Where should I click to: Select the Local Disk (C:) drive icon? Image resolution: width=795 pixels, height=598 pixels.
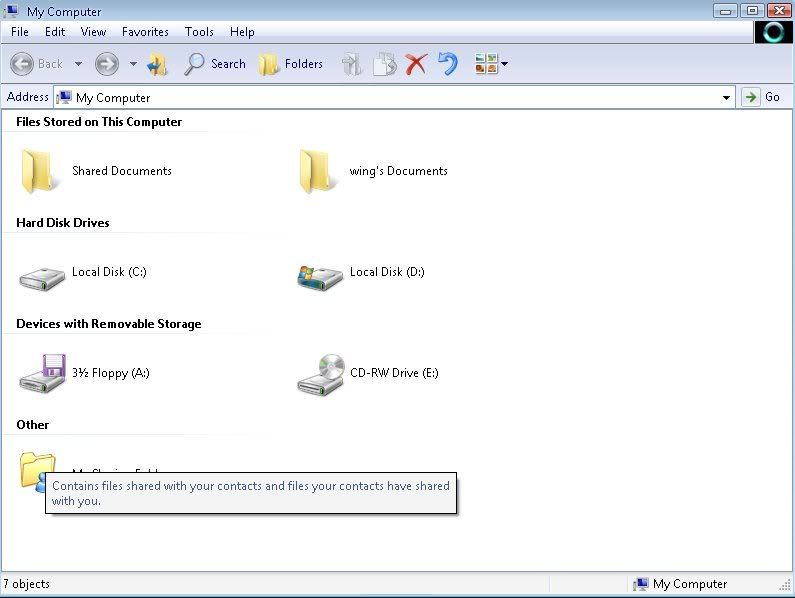tap(42, 275)
